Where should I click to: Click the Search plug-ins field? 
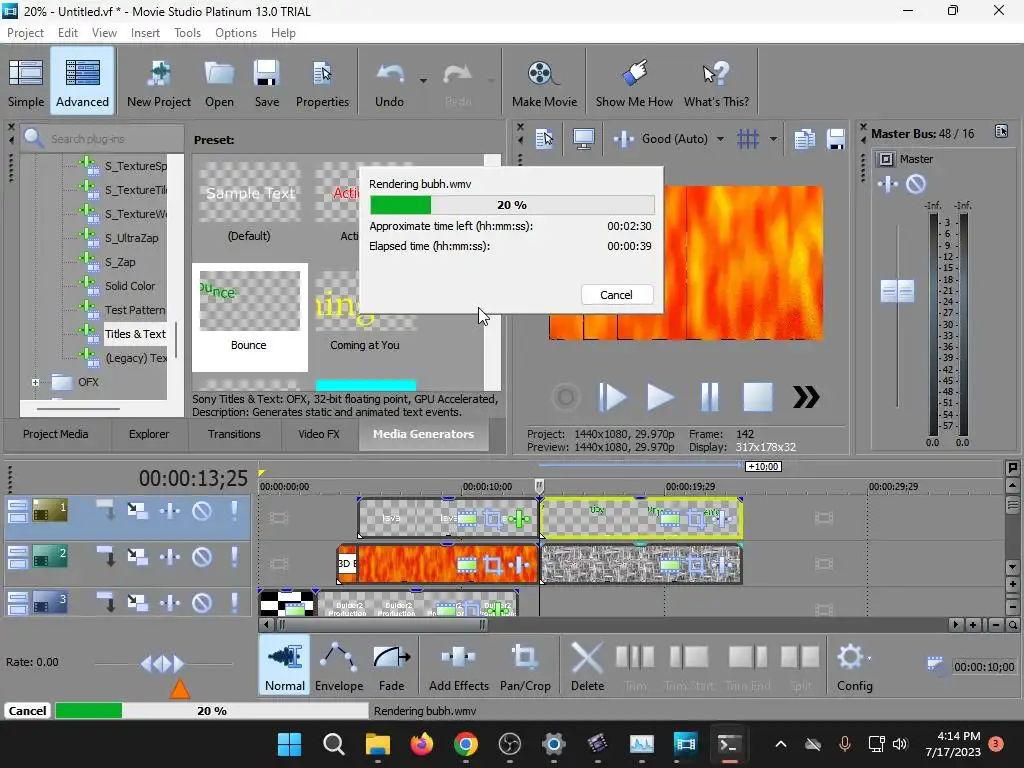pyautogui.click(x=104, y=138)
